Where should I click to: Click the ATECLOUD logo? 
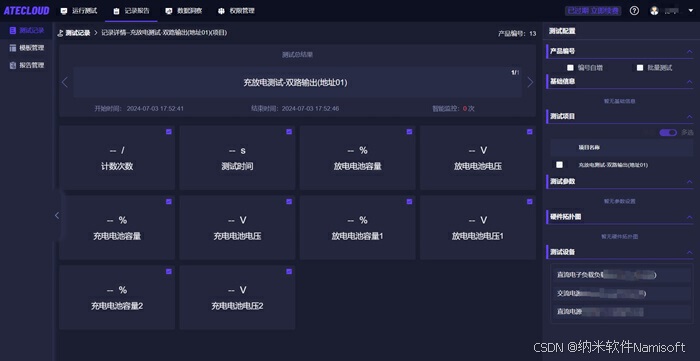tap(27, 11)
